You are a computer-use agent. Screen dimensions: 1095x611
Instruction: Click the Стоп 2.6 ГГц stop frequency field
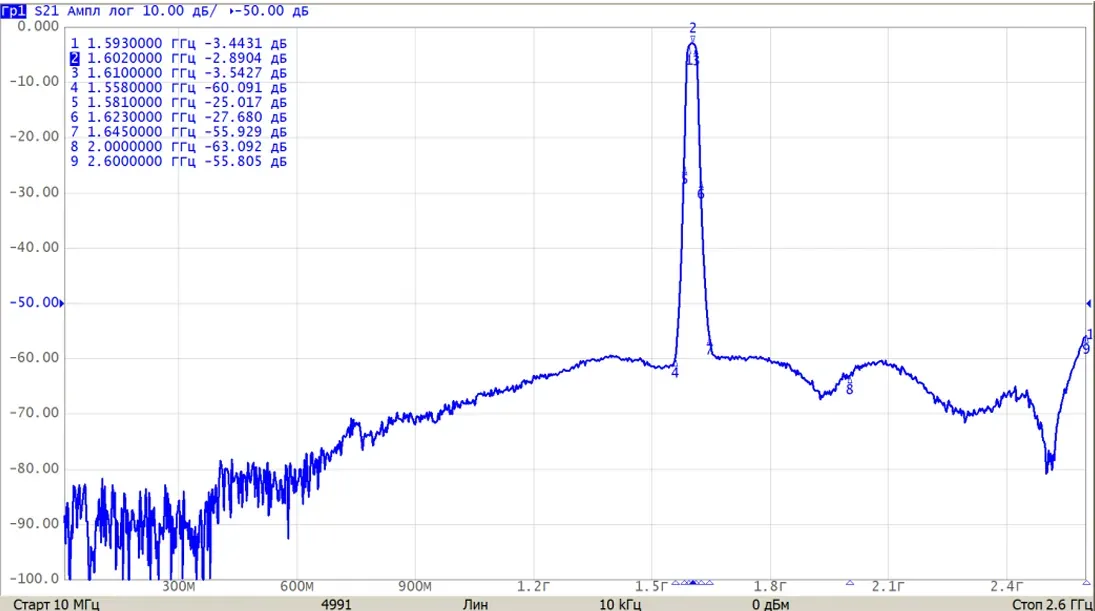1052,604
